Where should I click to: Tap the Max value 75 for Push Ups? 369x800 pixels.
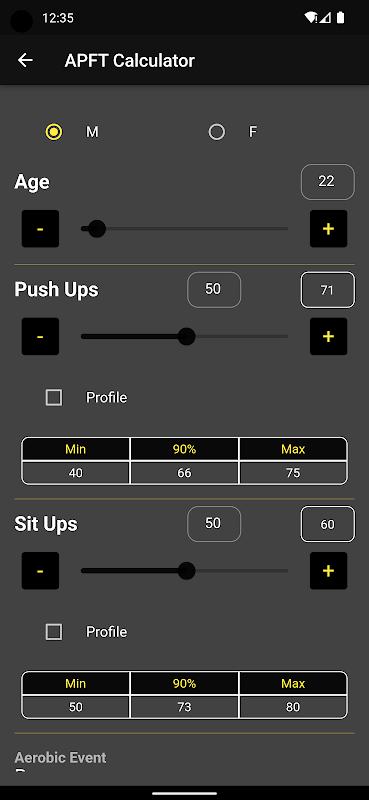click(293, 473)
